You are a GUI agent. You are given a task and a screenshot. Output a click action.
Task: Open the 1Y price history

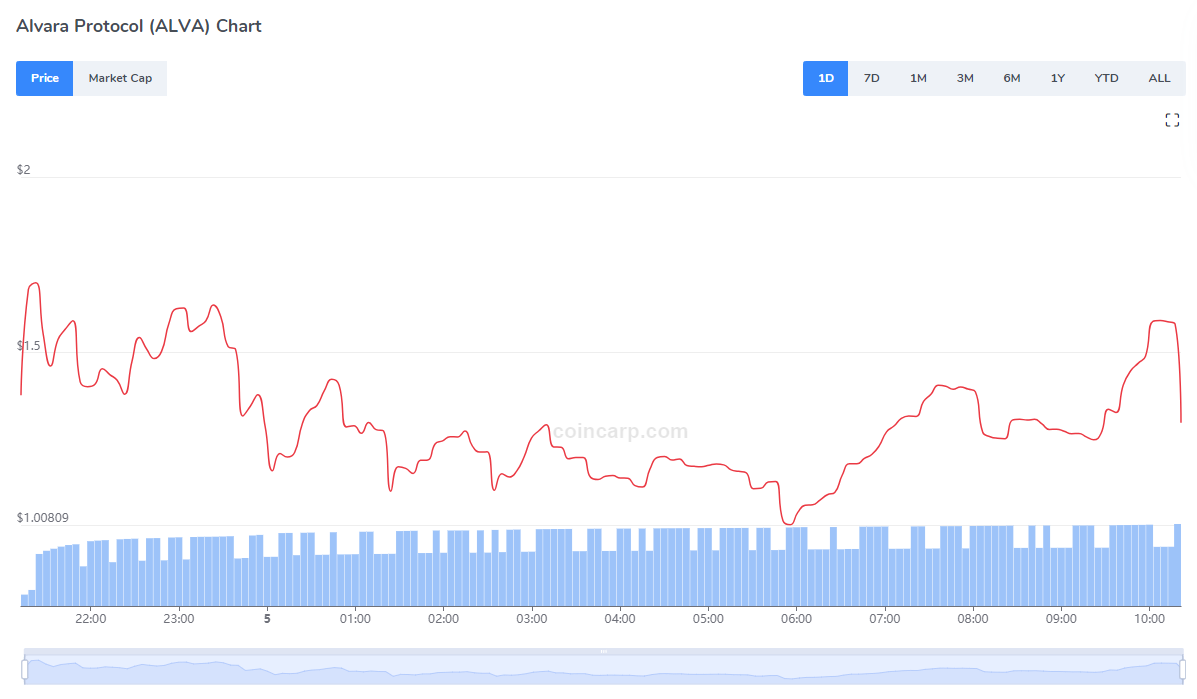click(1057, 77)
